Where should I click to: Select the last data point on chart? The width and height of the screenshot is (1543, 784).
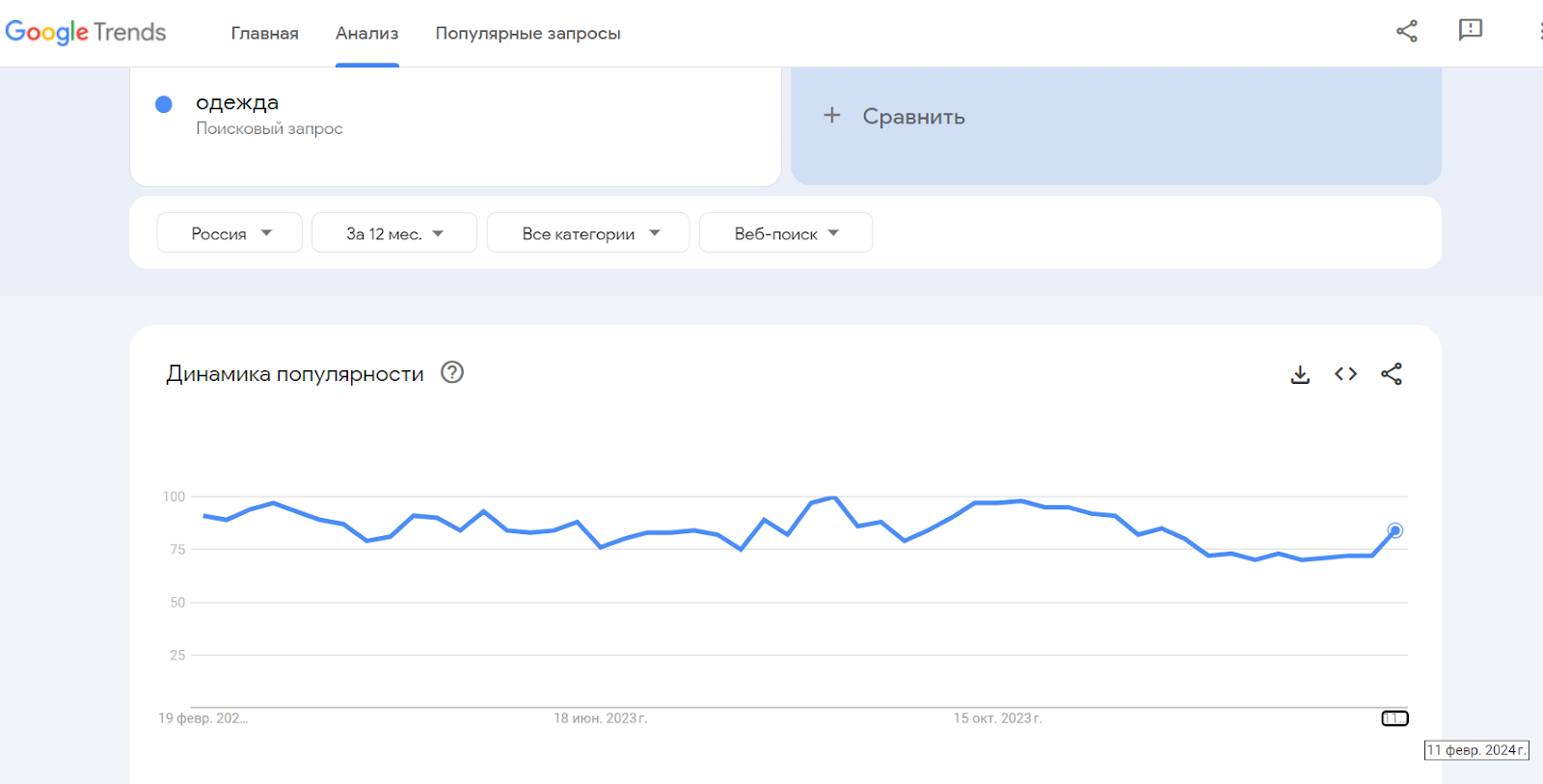1394,530
